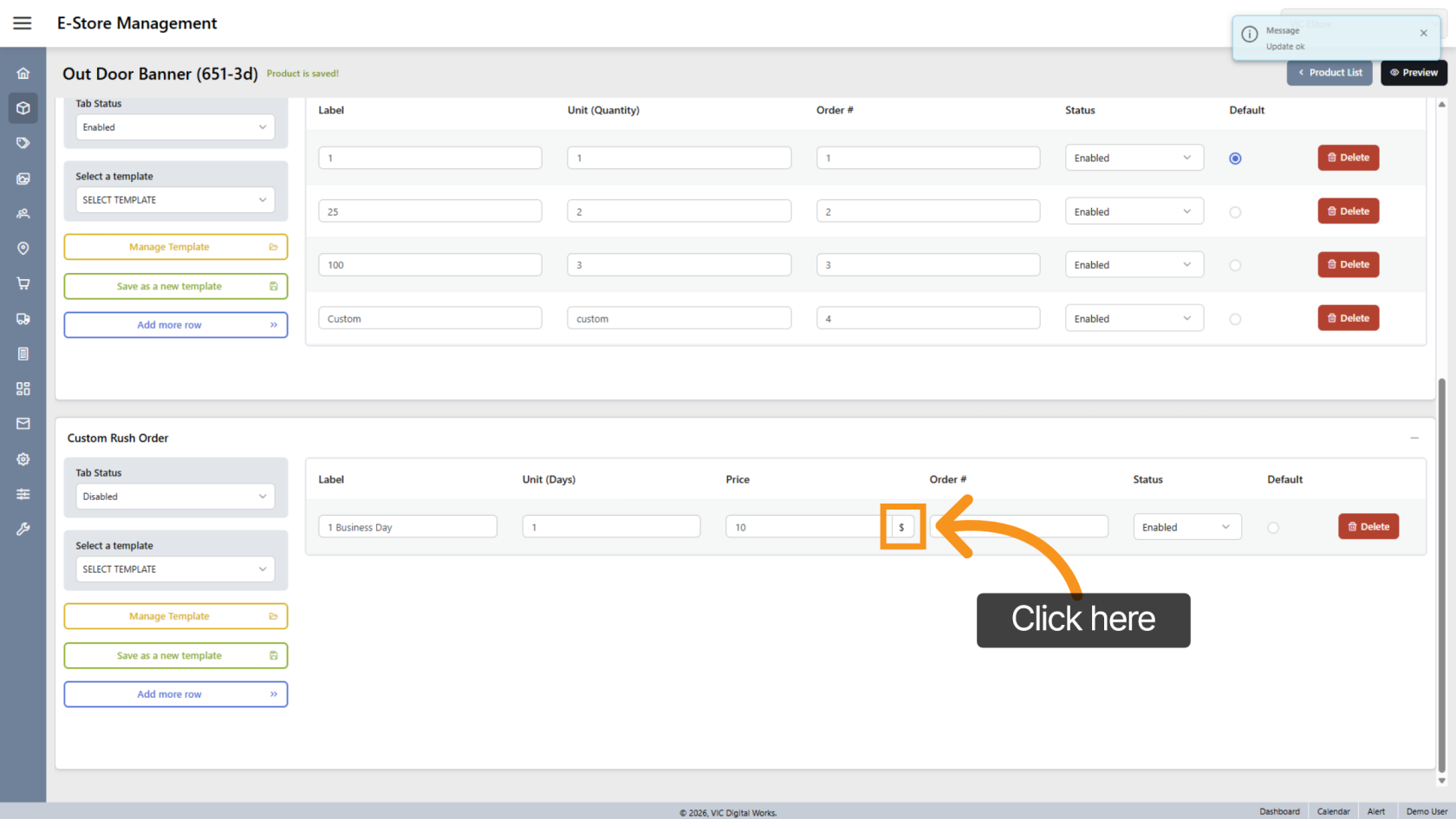Set quantity row 25 as default
The height and width of the screenshot is (819, 1456).
(1235, 212)
